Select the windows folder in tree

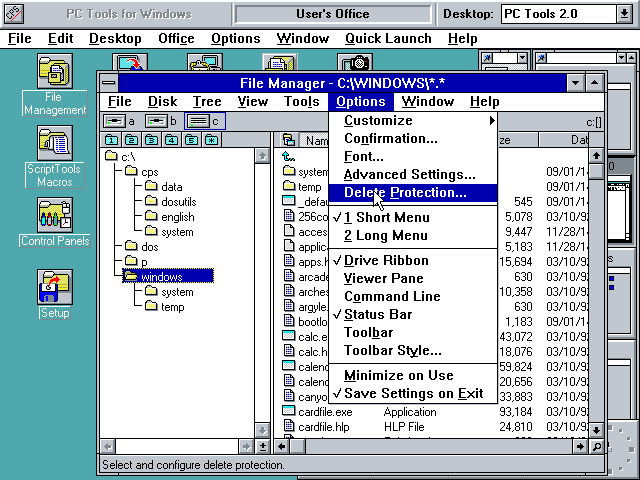[168, 277]
